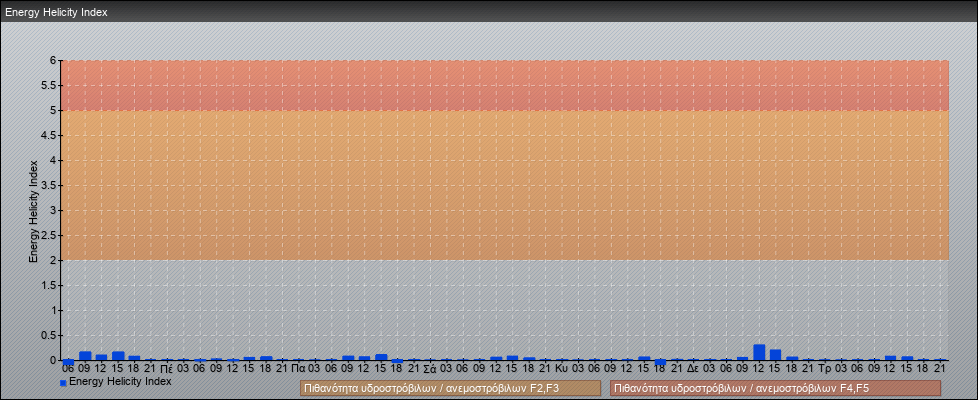Click the y-axis value 1.5
The width and height of the screenshot is (978, 400).
click(49, 285)
